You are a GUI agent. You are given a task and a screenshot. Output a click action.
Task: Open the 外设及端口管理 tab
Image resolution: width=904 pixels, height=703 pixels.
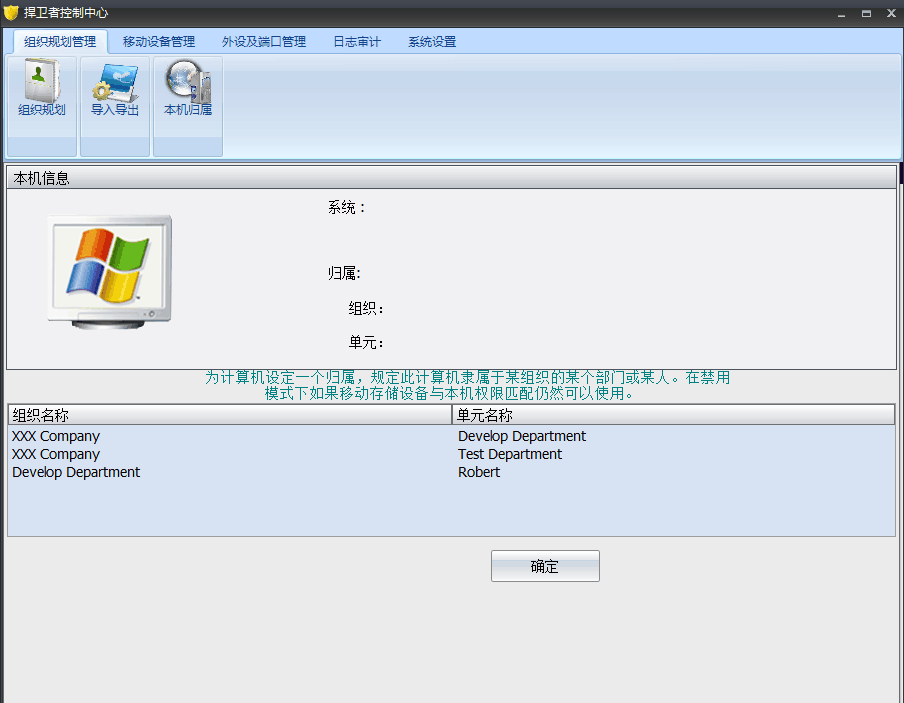tap(263, 42)
